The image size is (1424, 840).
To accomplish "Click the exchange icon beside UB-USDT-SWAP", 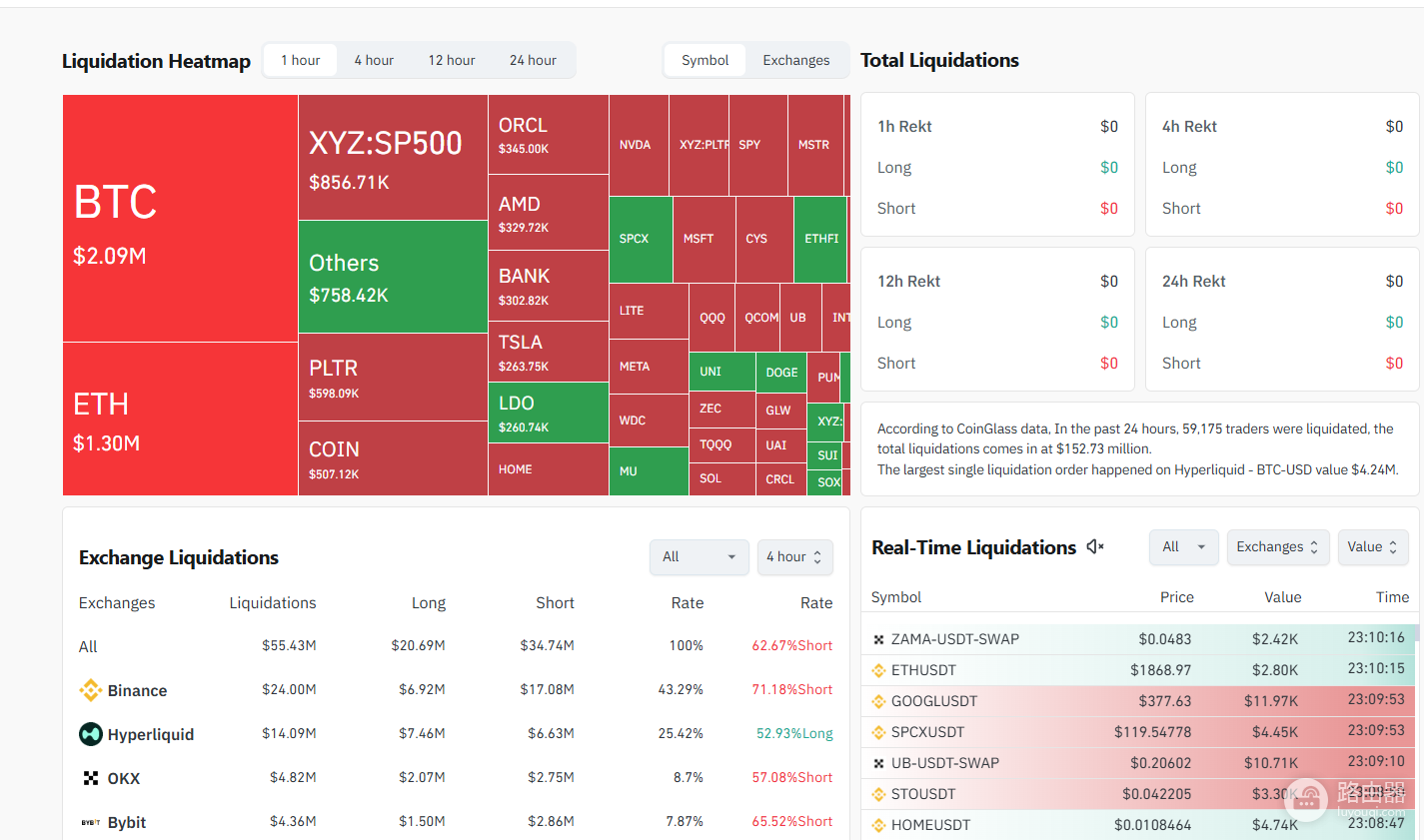I will tap(878, 763).
